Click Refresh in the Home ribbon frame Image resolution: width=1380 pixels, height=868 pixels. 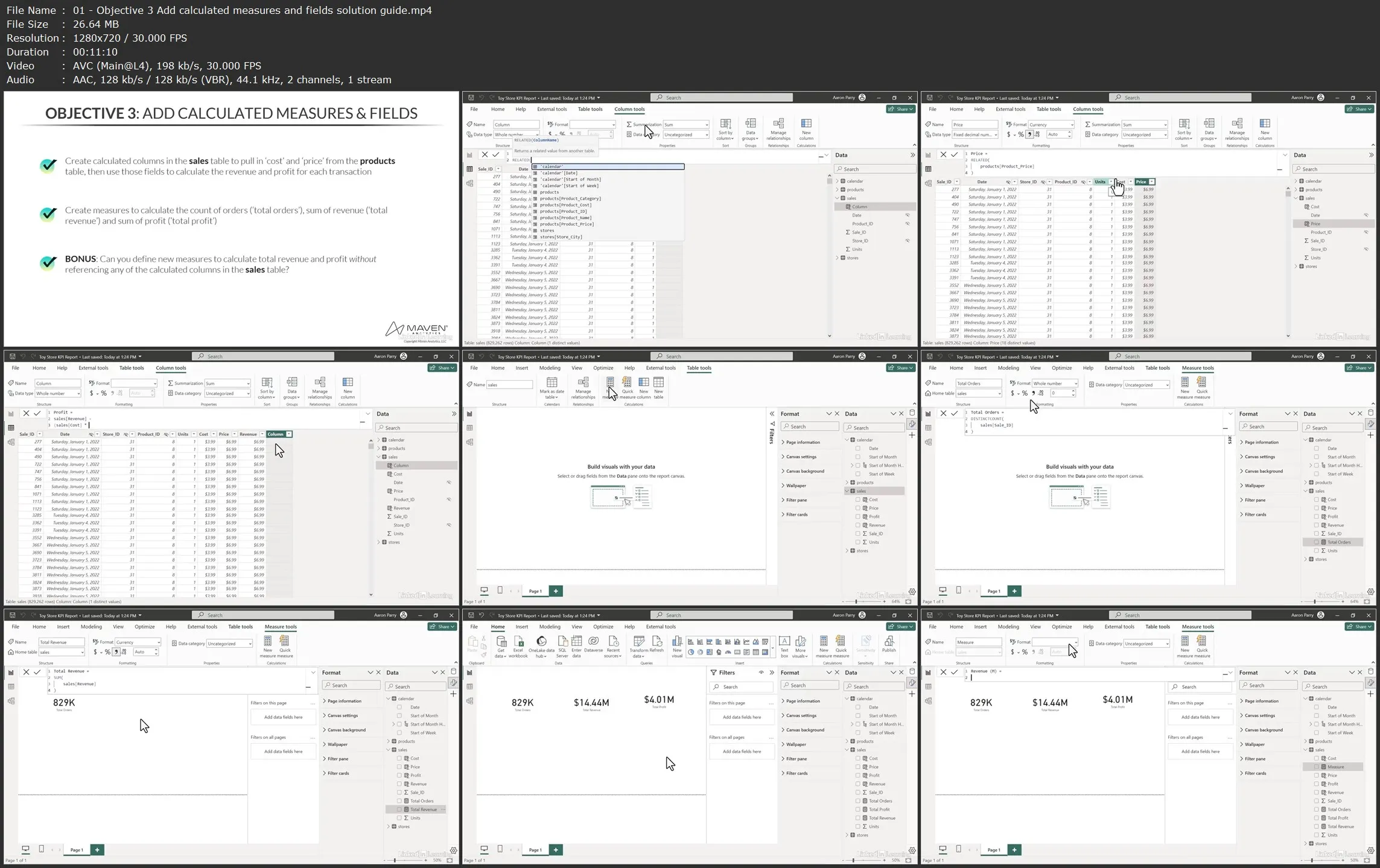point(657,645)
